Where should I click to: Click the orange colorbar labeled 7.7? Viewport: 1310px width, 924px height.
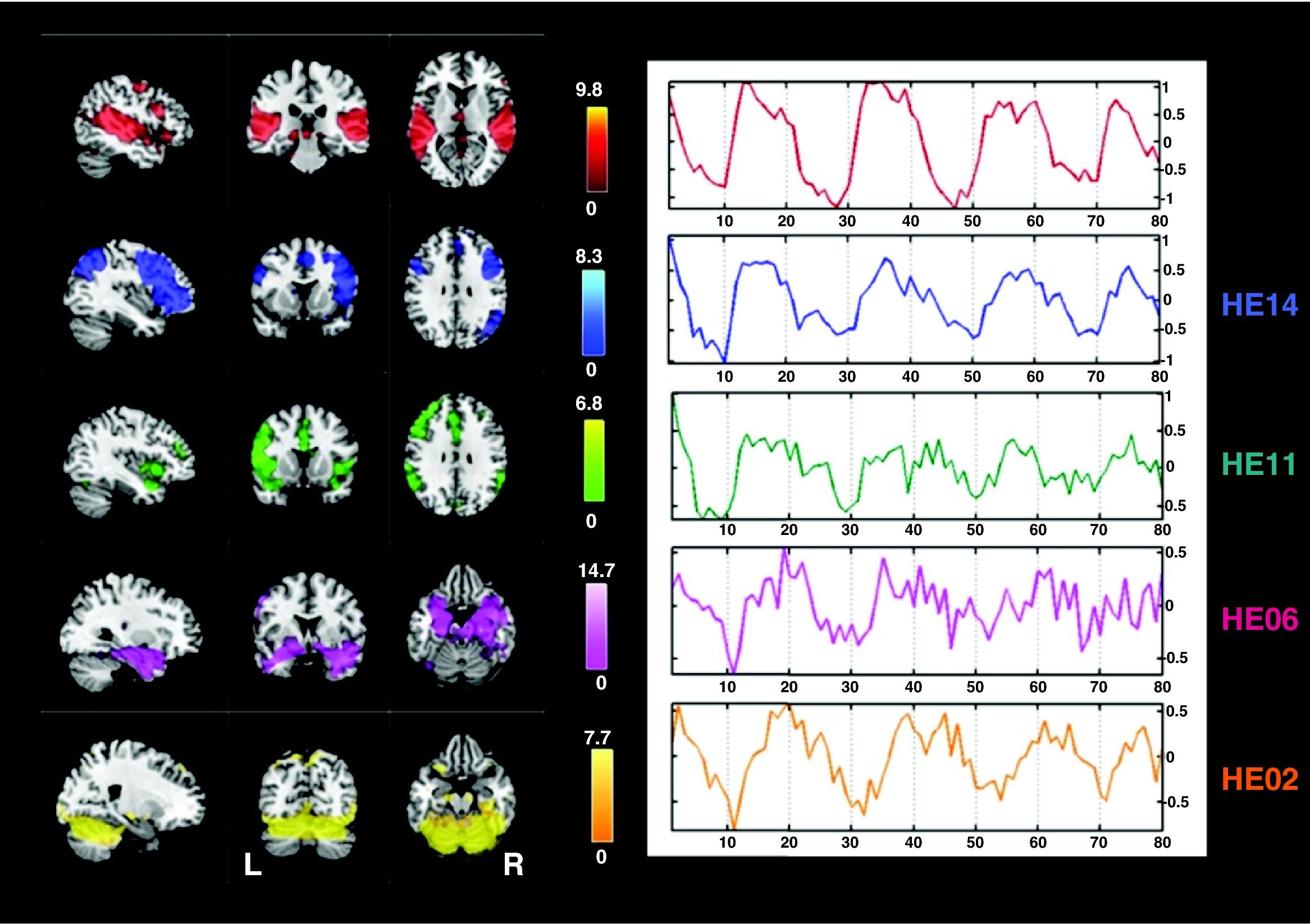(602, 795)
